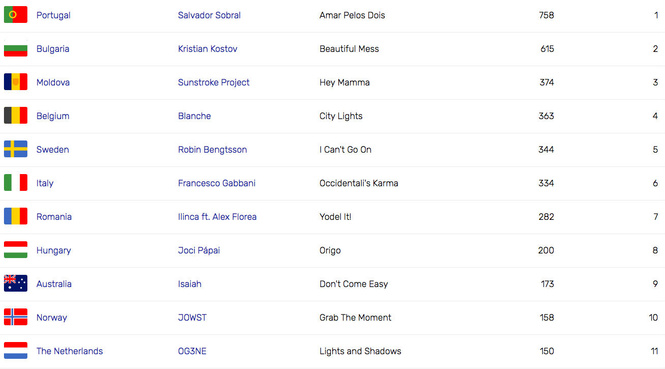Image resolution: width=665 pixels, height=369 pixels.
Task: Open the Francesco Gabbani artist link
Action: click(x=216, y=183)
